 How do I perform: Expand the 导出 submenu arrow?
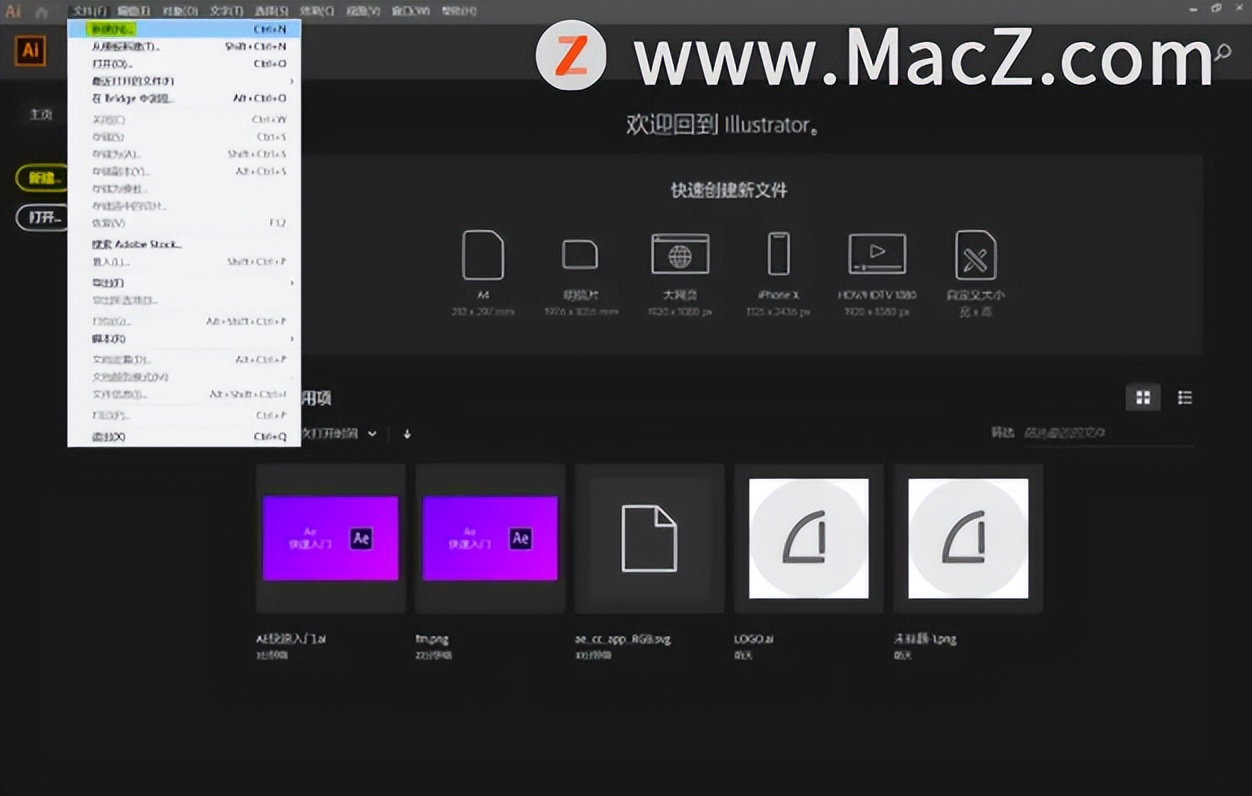tap(293, 282)
